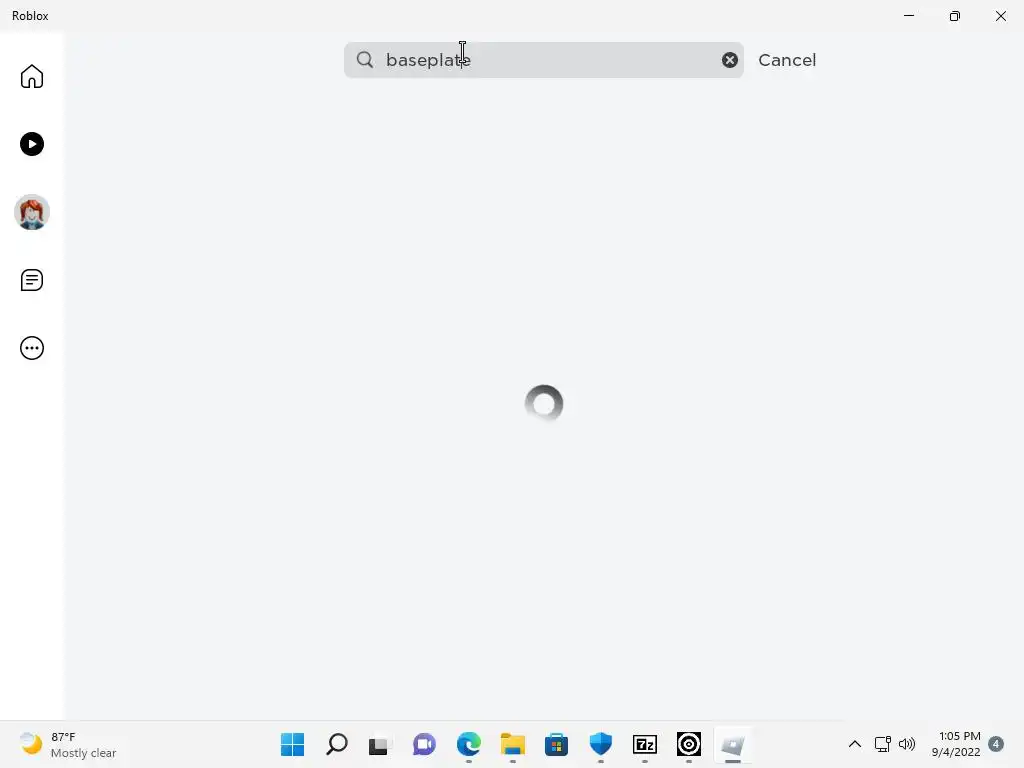Viewport: 1024px width, 768px height.
Task: Clear the baseplate search text
Action: [729, 60]
